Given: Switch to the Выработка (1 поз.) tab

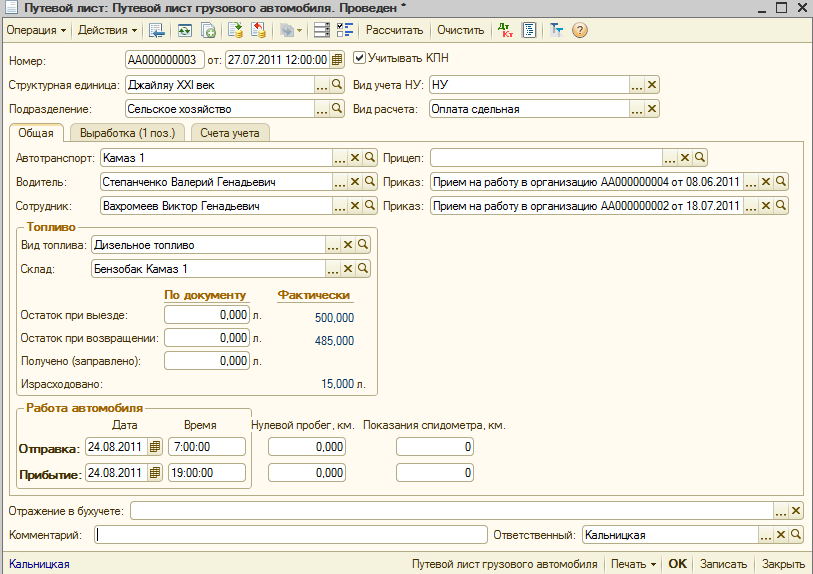Looking at the screenshot, I should click(126, 133).
